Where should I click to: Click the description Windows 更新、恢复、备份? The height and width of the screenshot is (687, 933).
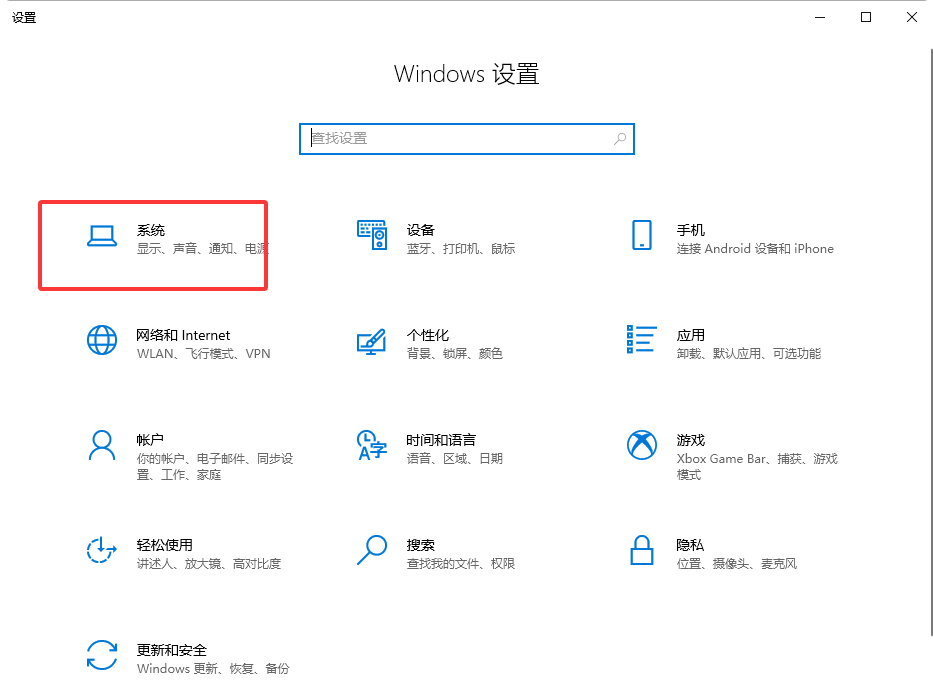click(212, 669)
